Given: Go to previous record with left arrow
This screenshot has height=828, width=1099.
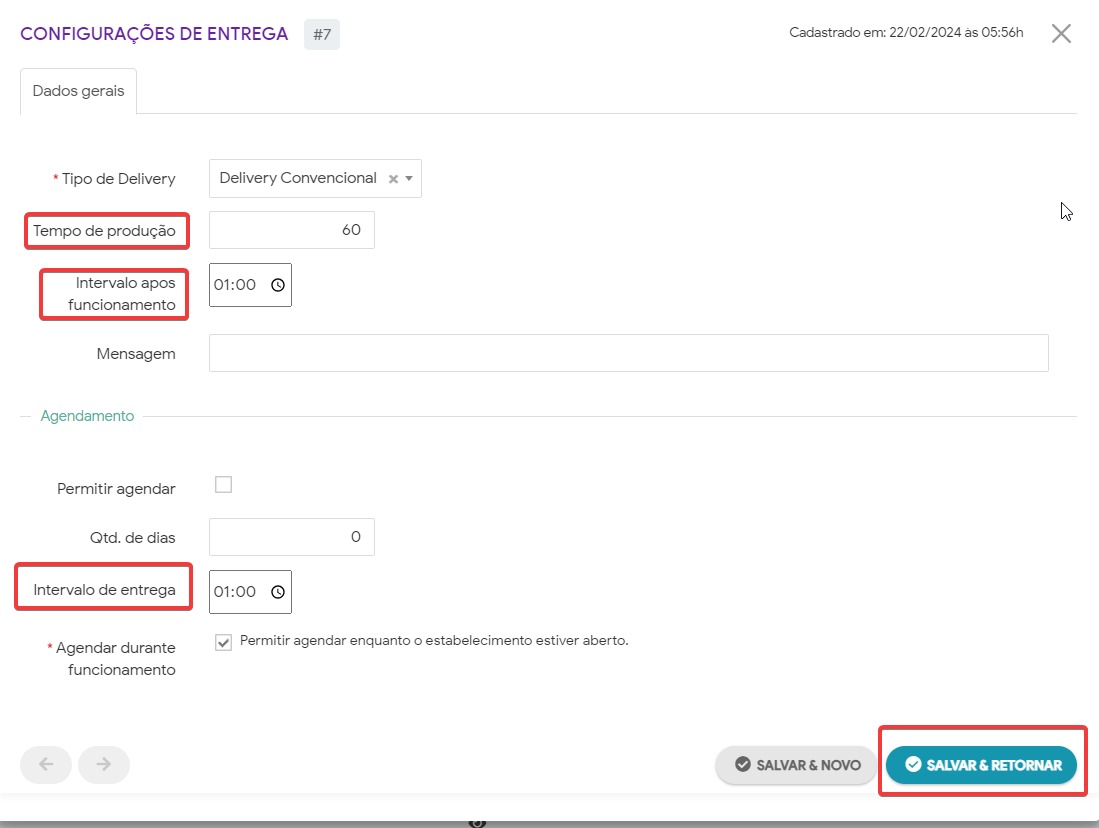Looking at the screenshot, I should click(x=45, y=765).
